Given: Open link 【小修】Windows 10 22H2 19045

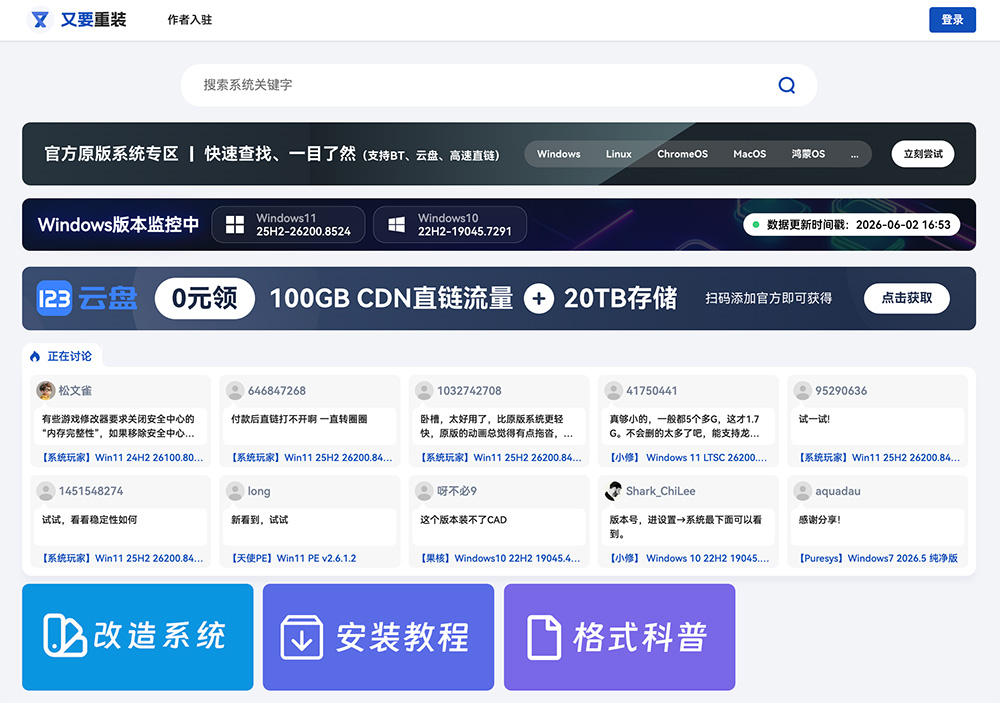Looking at the screenshot, I should (689, 558).
